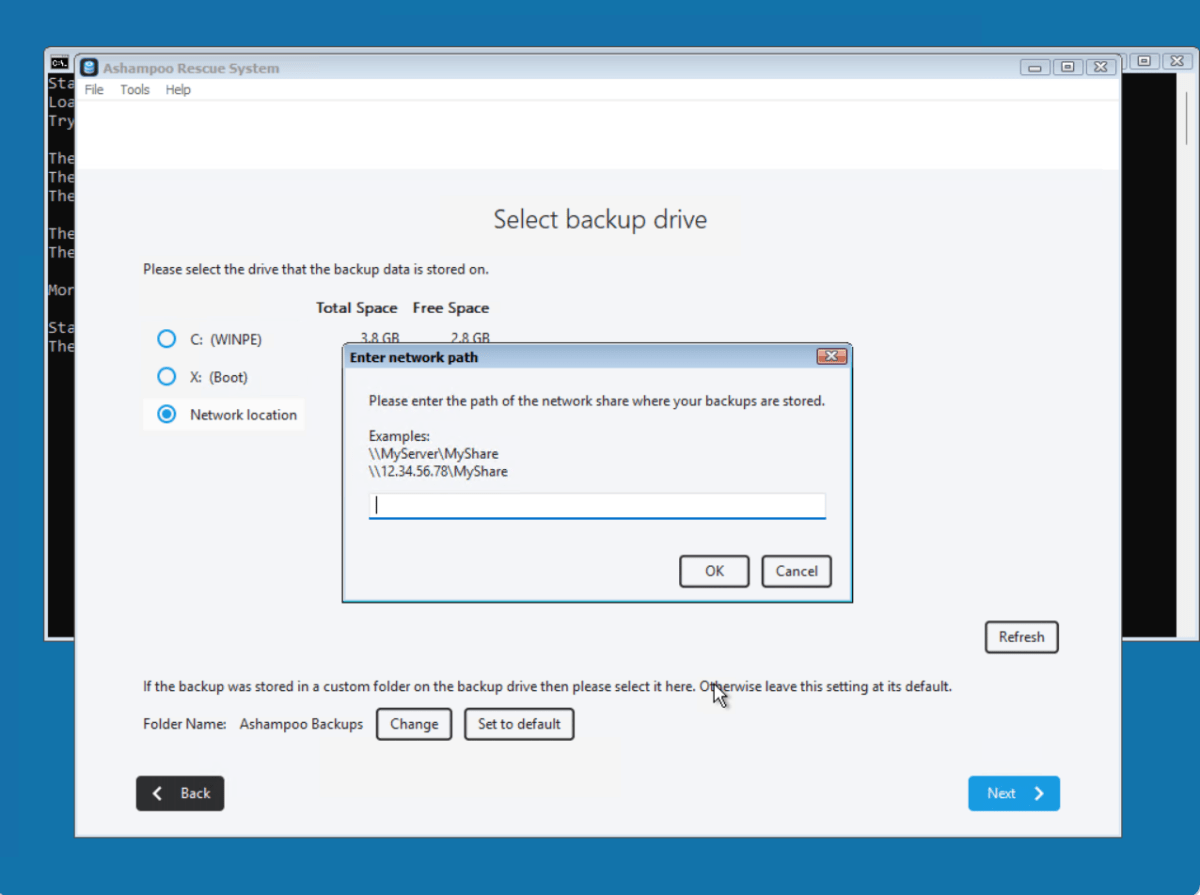Click the command prompt icon in background window
The image size is (1200, 895).
pyautogui.click(x=59, y=63)
